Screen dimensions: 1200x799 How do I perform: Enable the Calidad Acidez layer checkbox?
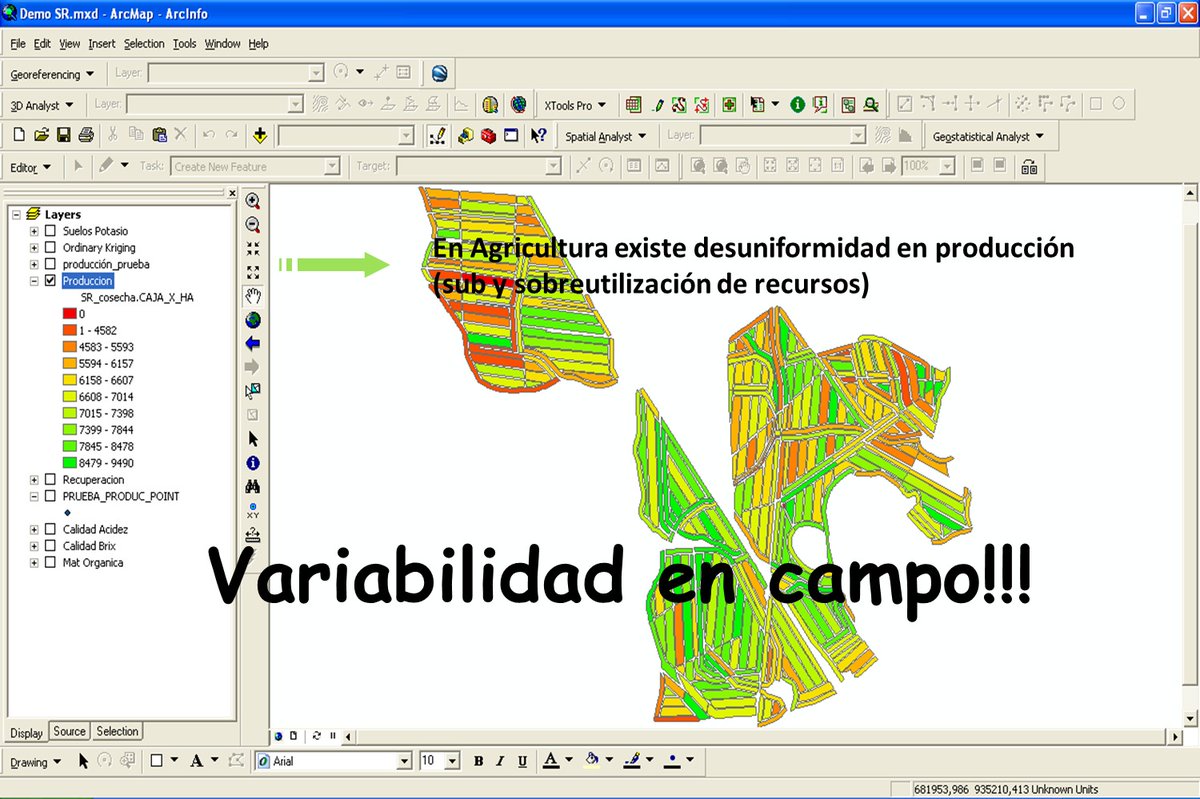point(50,529)
